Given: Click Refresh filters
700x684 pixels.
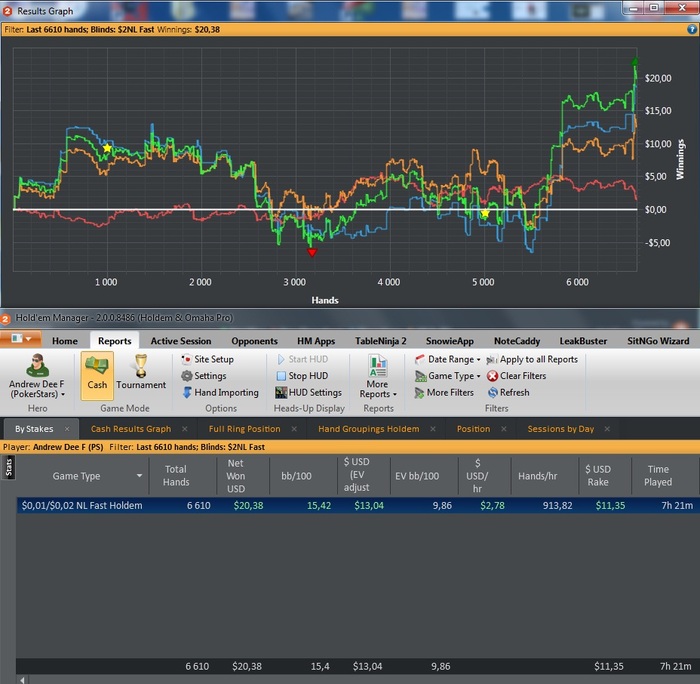Looking at the screenshot, I should [x=508, y=392].
